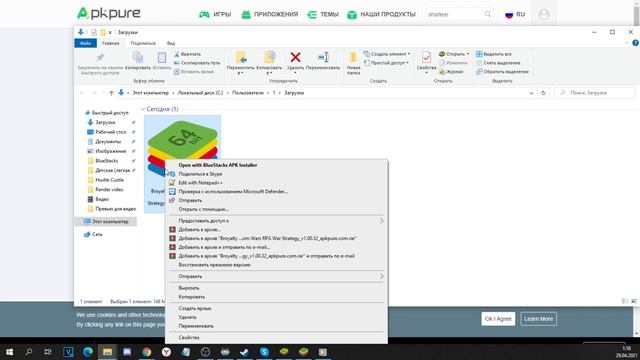Open the Открыть dropdown in ribbon
640x360 pixels.
coord(454,54)
